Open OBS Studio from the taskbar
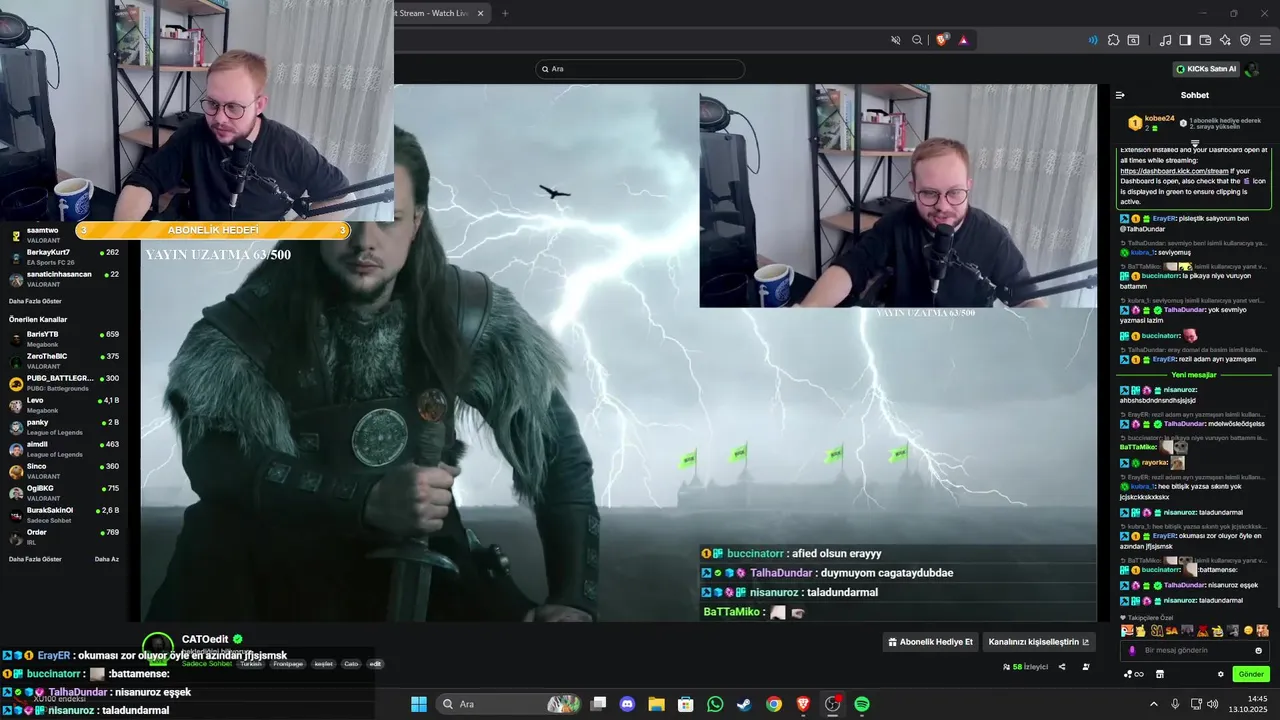The image size is (1280, 720). tap(832, 704)
